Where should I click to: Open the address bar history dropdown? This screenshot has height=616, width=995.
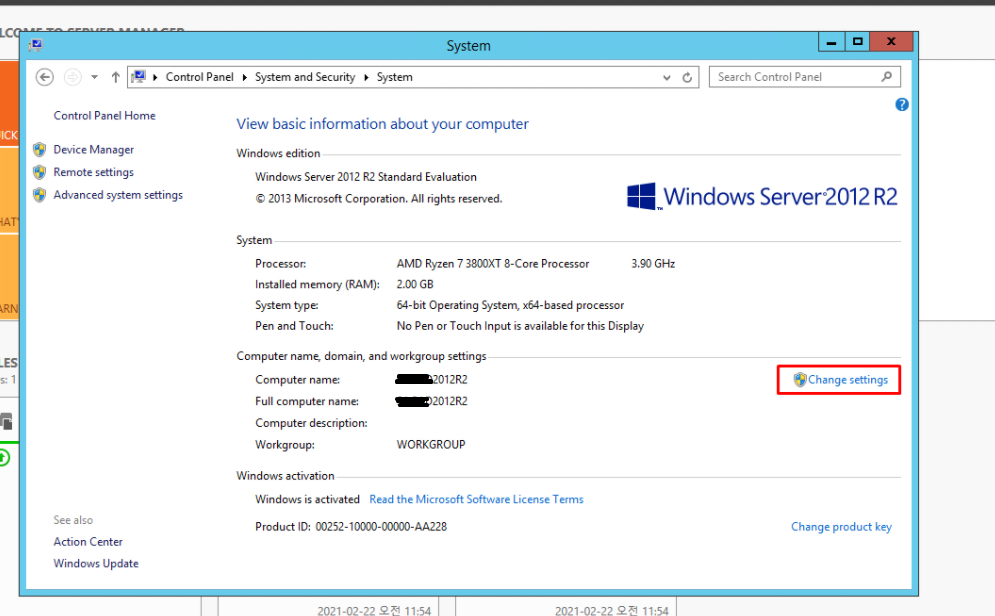click(666, 77)
